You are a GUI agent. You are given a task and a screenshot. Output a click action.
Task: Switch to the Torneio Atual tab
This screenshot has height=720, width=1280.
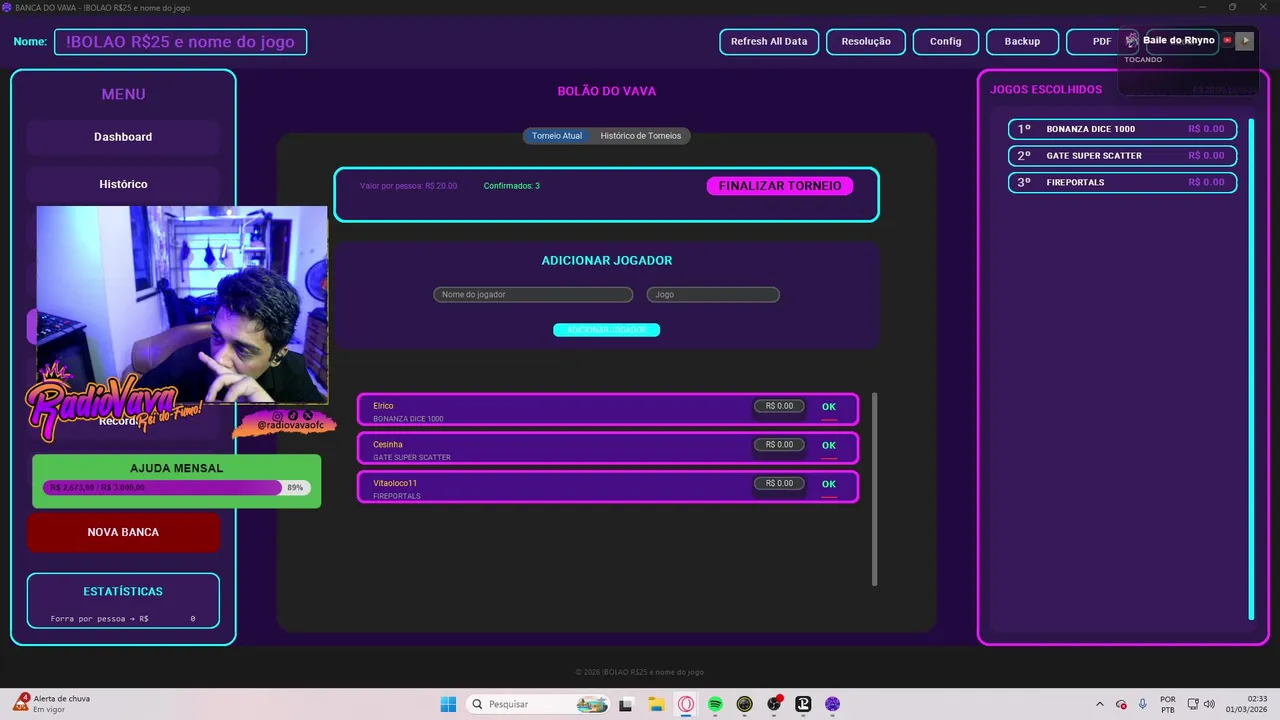tap(557, 136)
